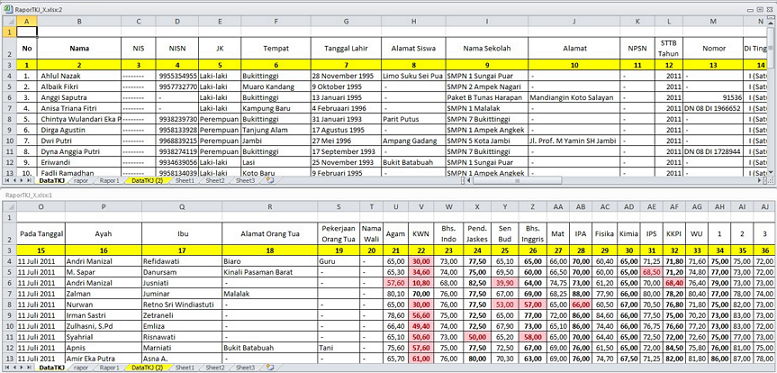777x373 pixels.
Task: Click the 'Nama' header cell
Action: pyautogui.click(x=79, y=49)
